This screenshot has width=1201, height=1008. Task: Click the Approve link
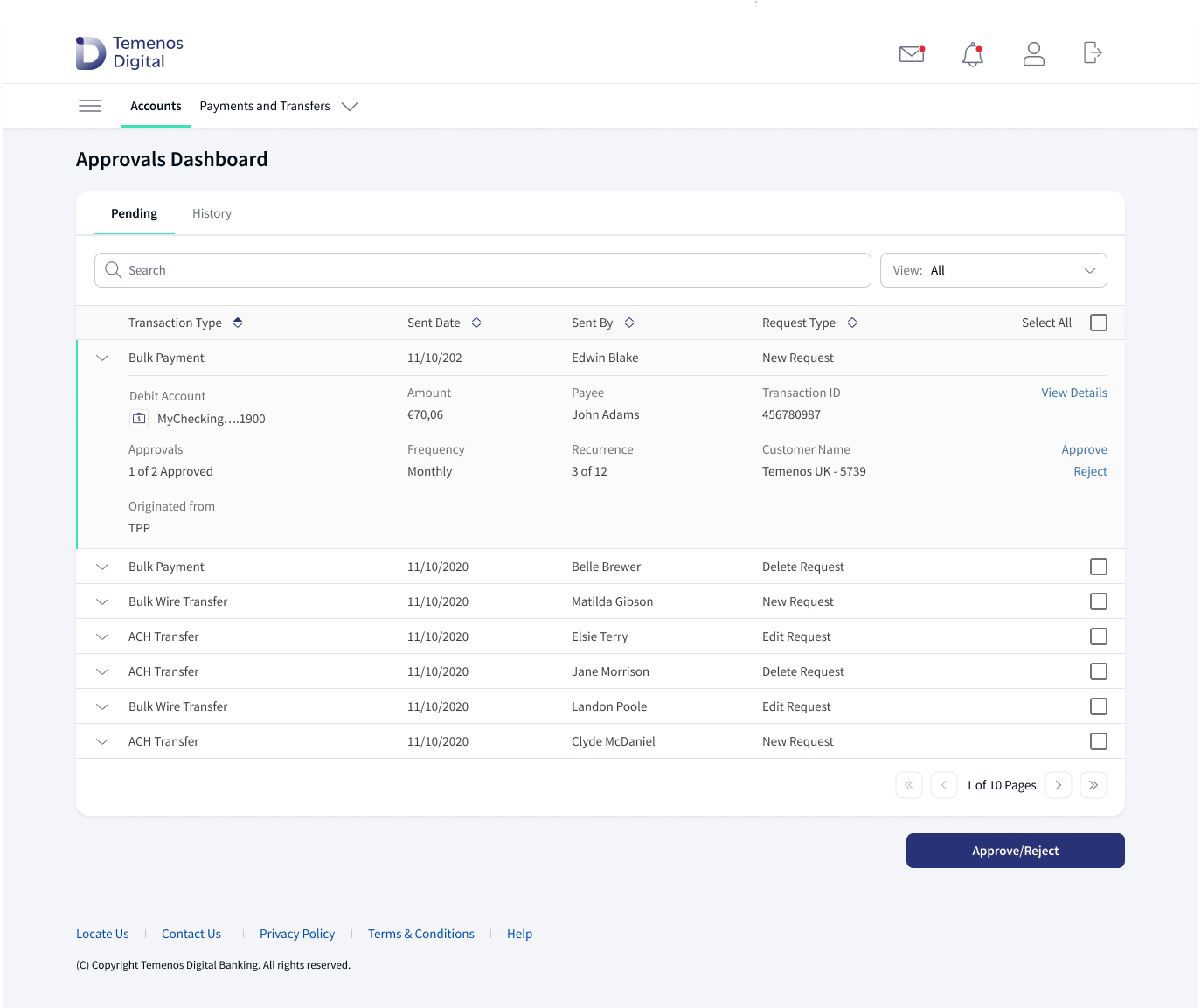click(x=1084, y=449)
